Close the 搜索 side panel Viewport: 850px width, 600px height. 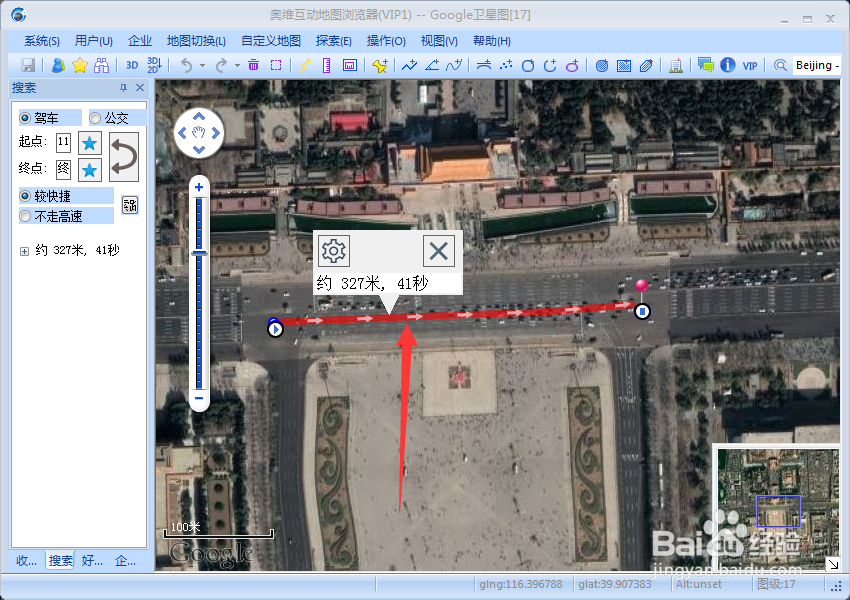[x=140, y=88]
